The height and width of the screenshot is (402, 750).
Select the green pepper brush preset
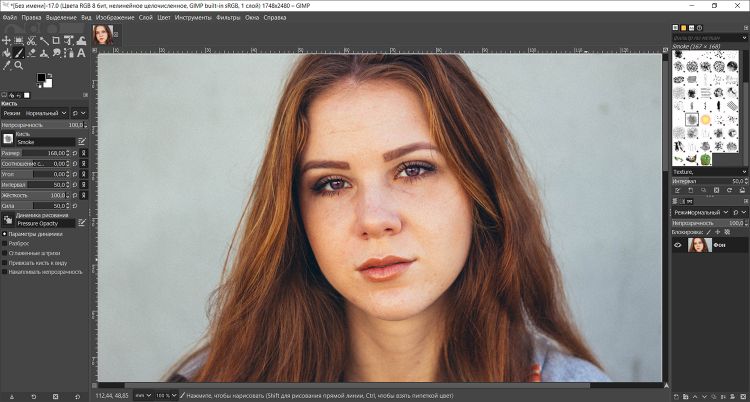click(707, 158)
